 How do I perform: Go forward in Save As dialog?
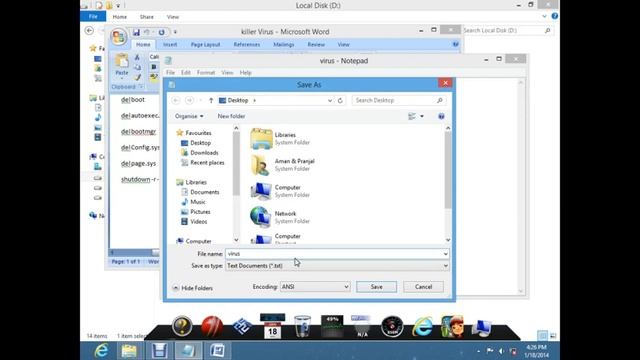(x=189, y=100)
